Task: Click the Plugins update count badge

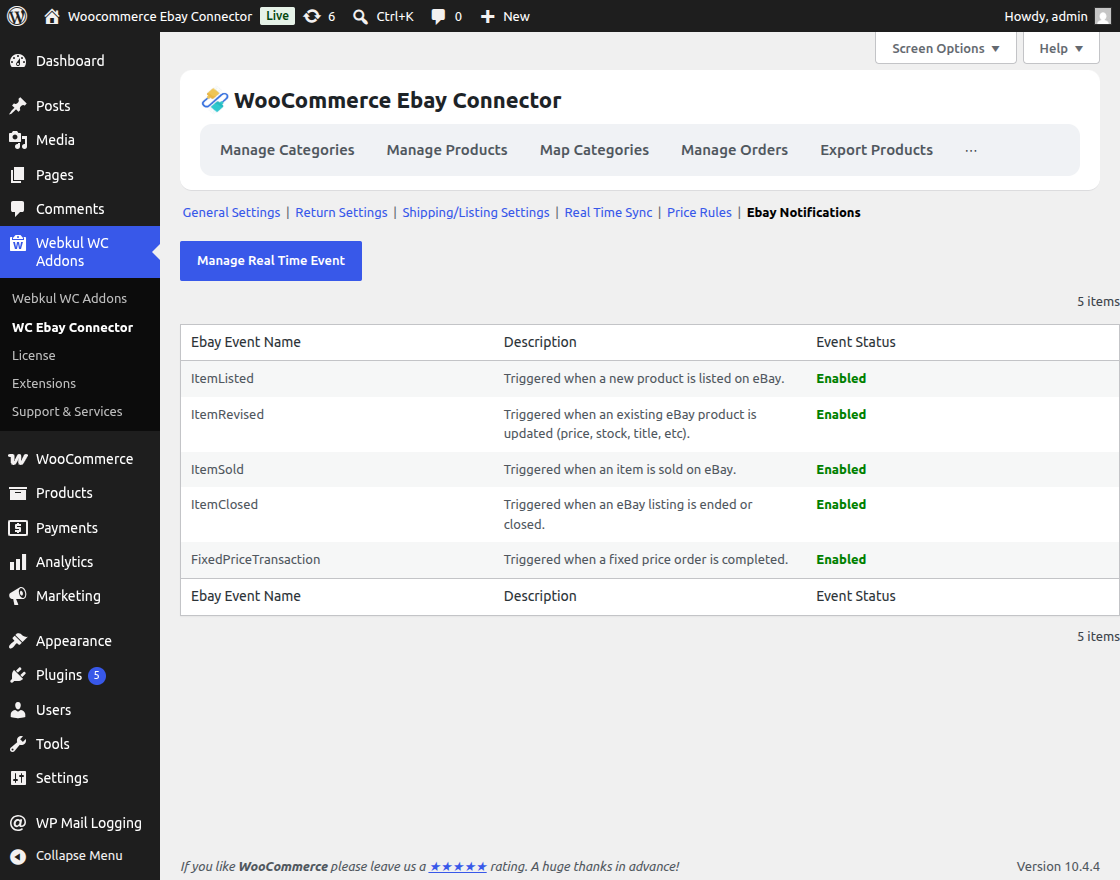Action: coord(96,675)
